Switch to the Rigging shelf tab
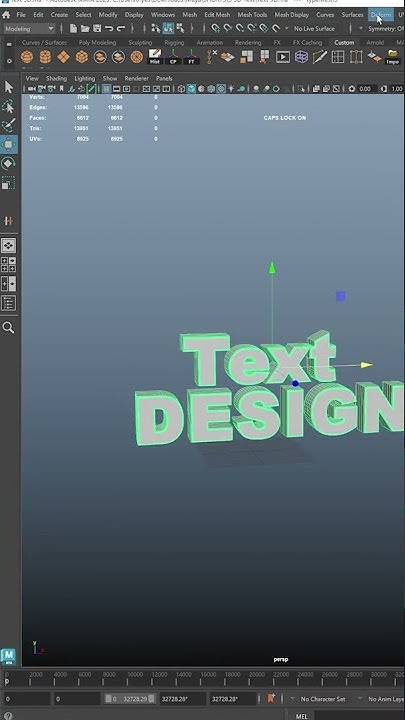Viewport: 405px width, 720px height. pyautogui.click(x=174, y=42)
